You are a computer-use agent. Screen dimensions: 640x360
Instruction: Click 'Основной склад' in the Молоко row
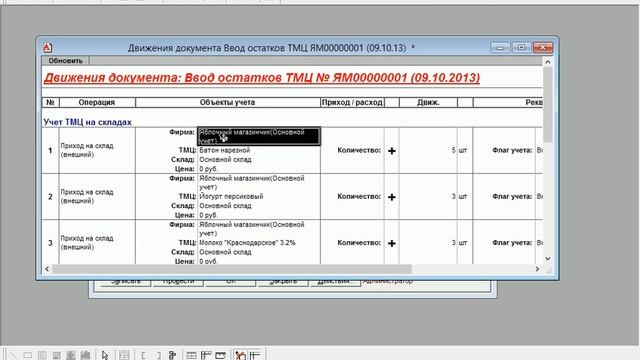point(225,252)
